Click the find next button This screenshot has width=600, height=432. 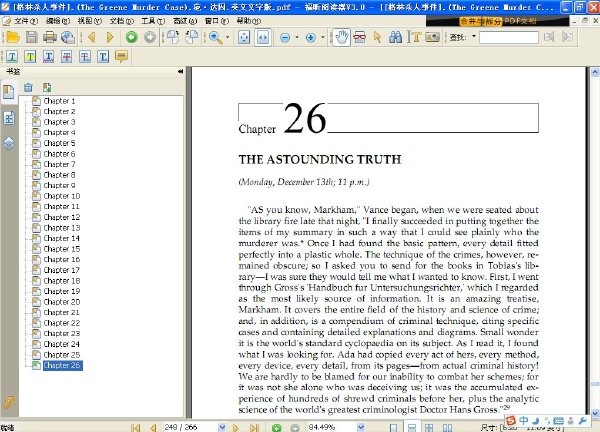tap(567, 37)
